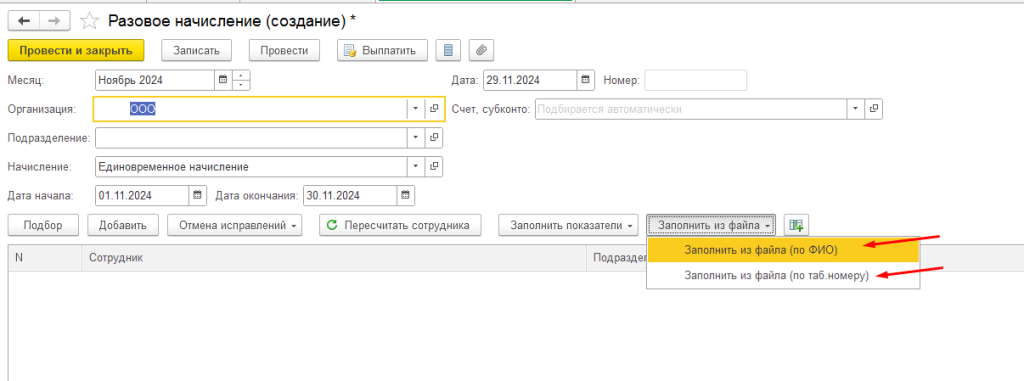Click the N column header
1024x381 pixels.
(x=45, y=258)
